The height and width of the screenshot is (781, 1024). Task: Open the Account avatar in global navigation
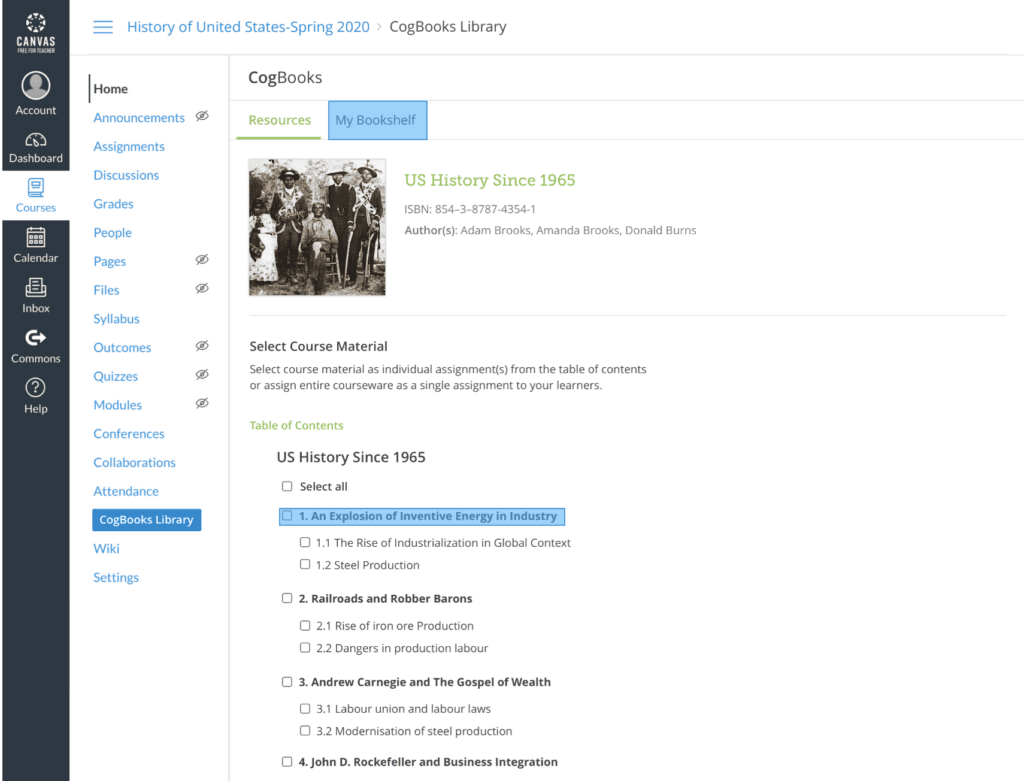(x=36, y=86)
